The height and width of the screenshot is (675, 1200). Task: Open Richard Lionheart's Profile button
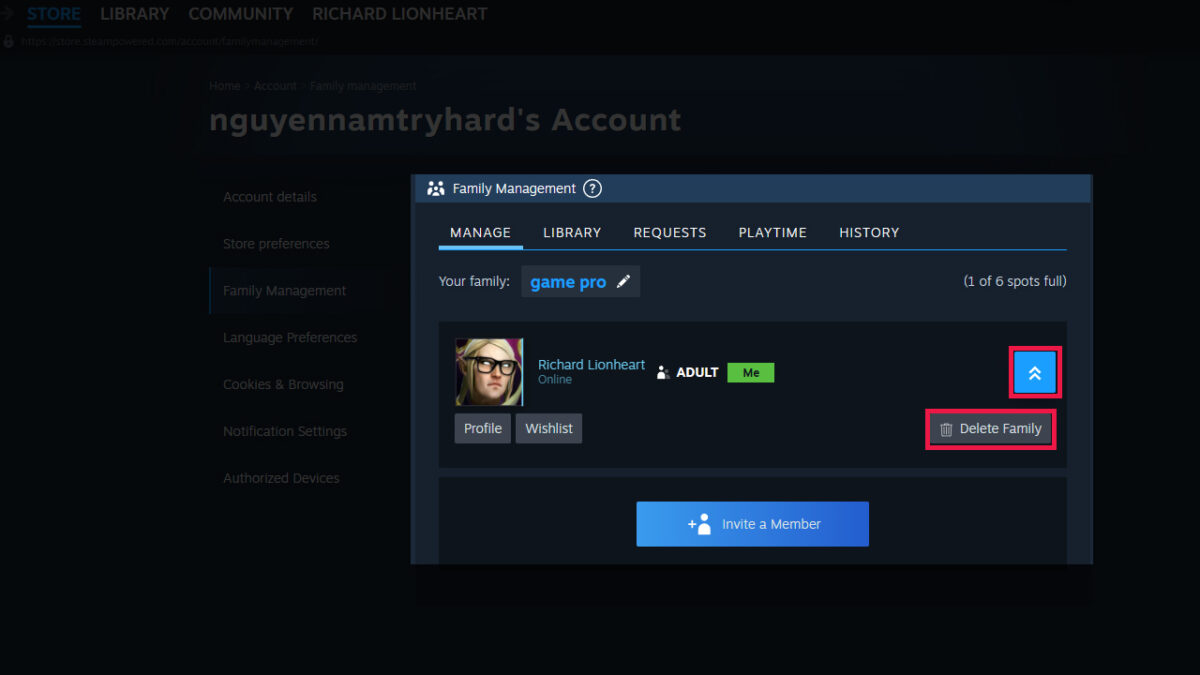482,428
